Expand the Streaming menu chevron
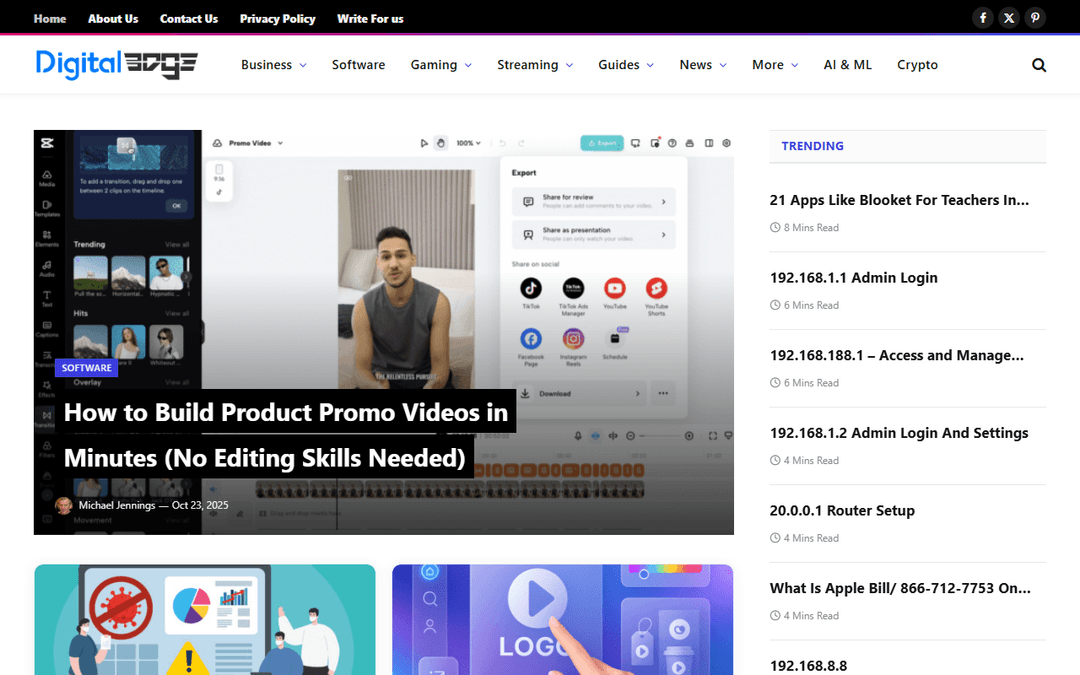Image resolution: width=1080 pixels, height=675 pixels. pos(570,65)
